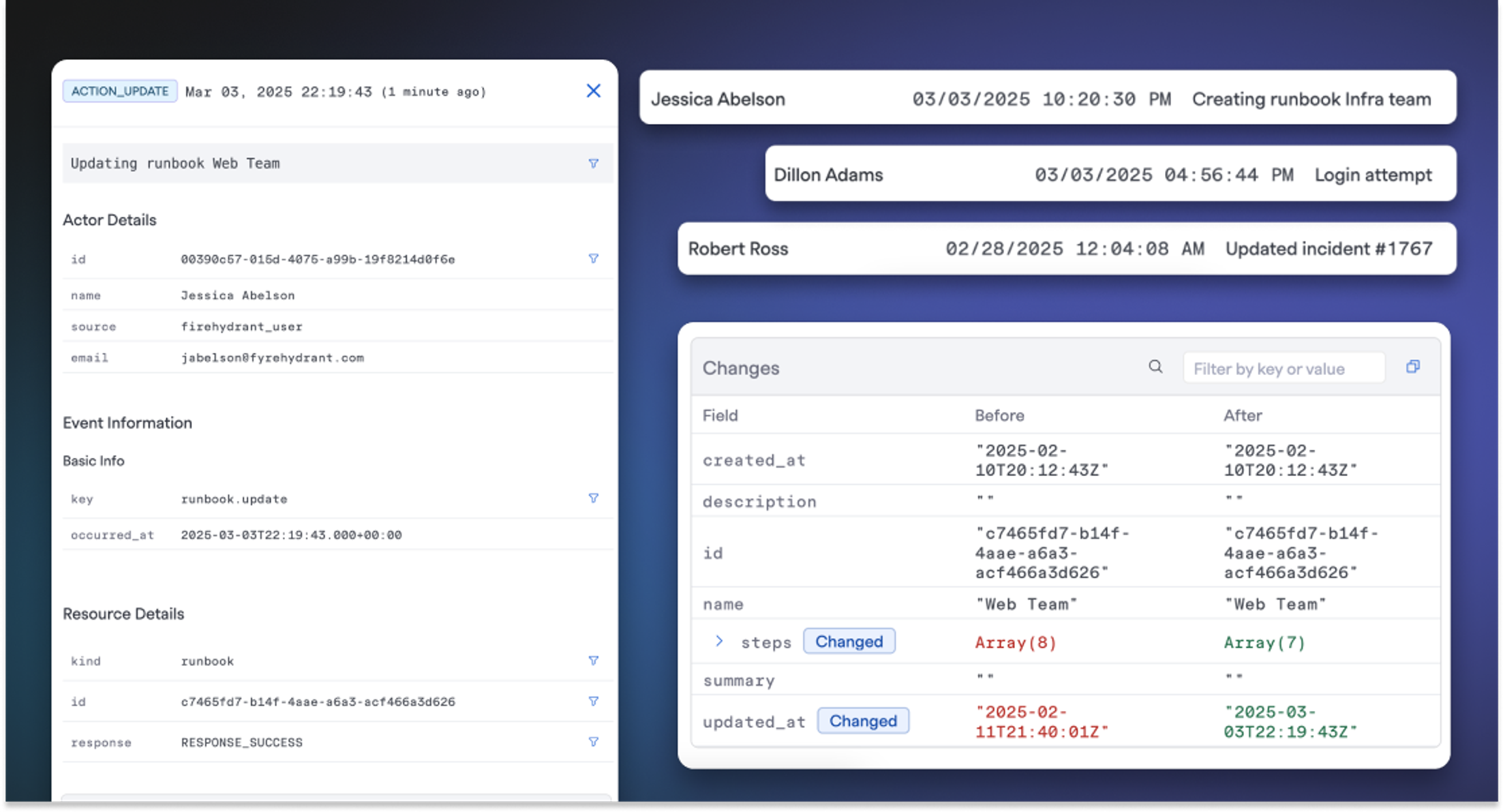1503x812 pixels.
Task: Filter by RESPONSE_SUCCESS response
Action: (x=593, y=742)
